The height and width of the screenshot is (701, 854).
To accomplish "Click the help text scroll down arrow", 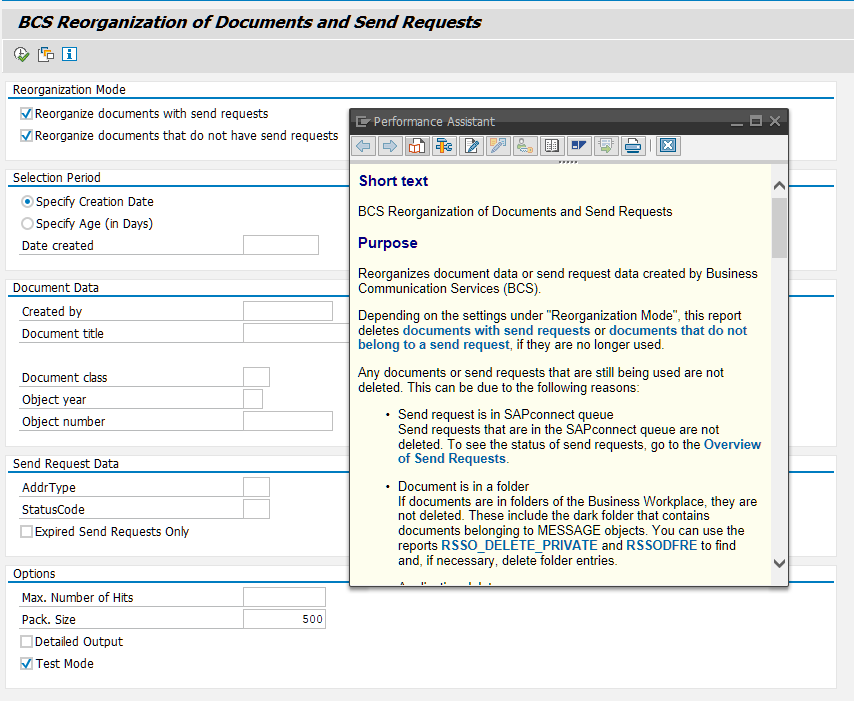I will pyautogui.click(x=779, y=563).
